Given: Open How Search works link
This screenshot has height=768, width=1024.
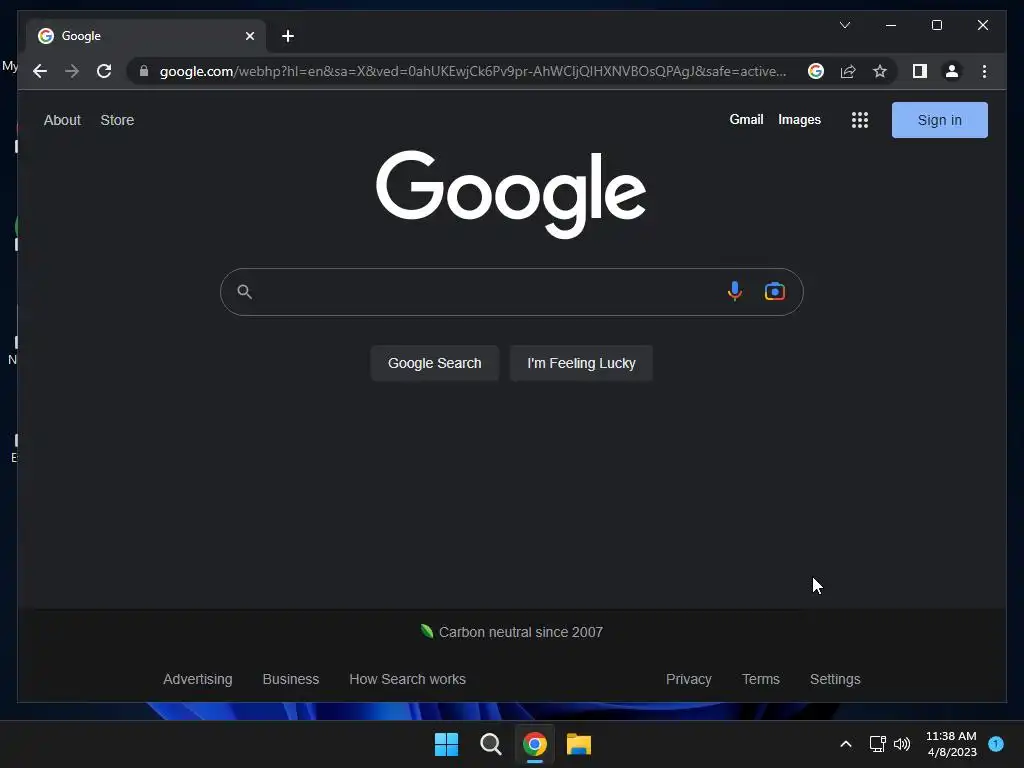Looking at the screenshot, I should tap(408, 679).
